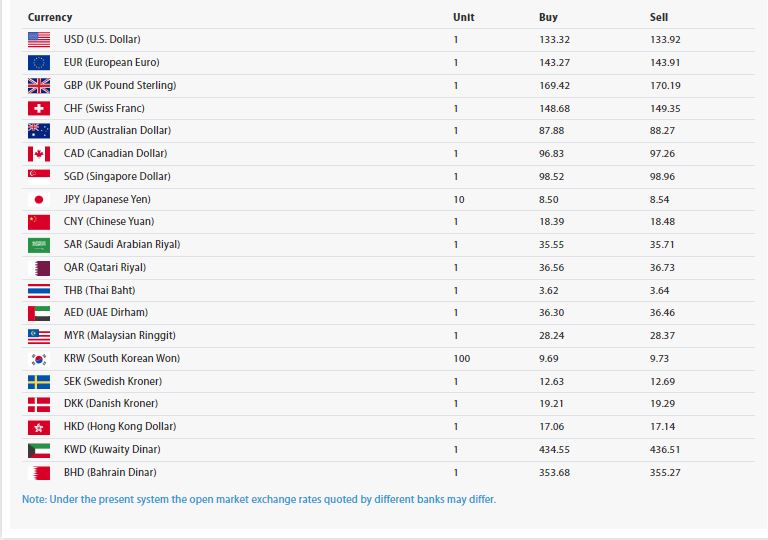Image resolution: width=768 pixels, height=540 pixels.
Task: Click the European Union flag icon
Action: click(x=39, y=62)
